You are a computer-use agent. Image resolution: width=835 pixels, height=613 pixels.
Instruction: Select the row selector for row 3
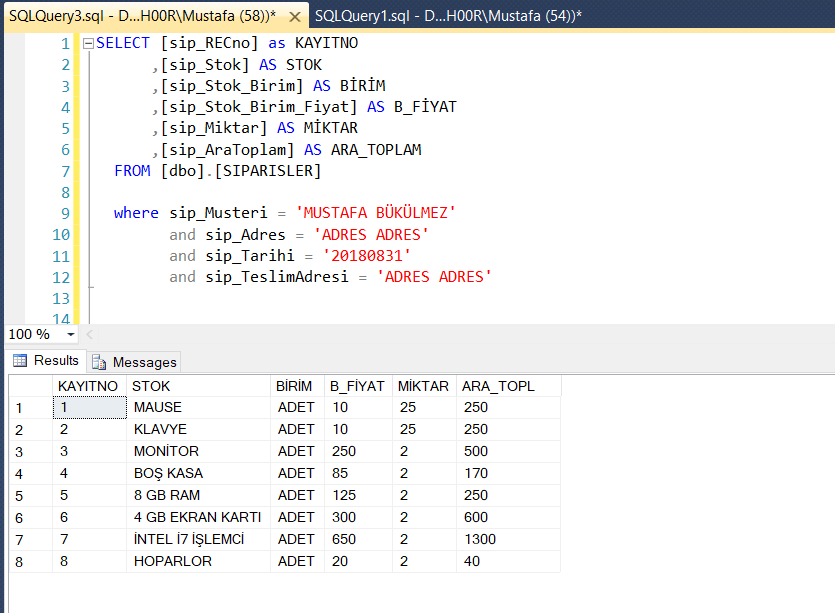(20, 451)
